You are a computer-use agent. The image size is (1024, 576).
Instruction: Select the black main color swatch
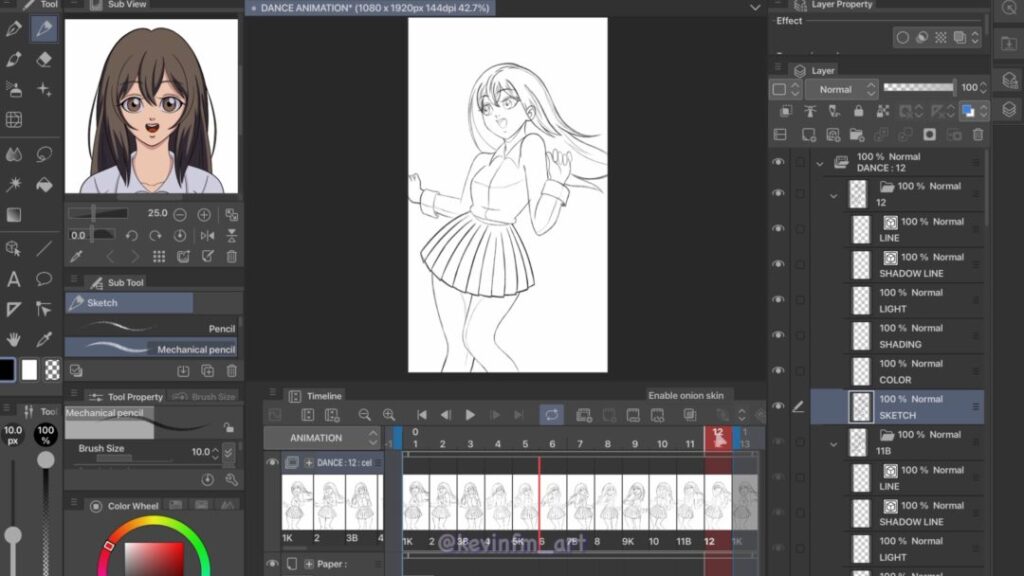7,370
